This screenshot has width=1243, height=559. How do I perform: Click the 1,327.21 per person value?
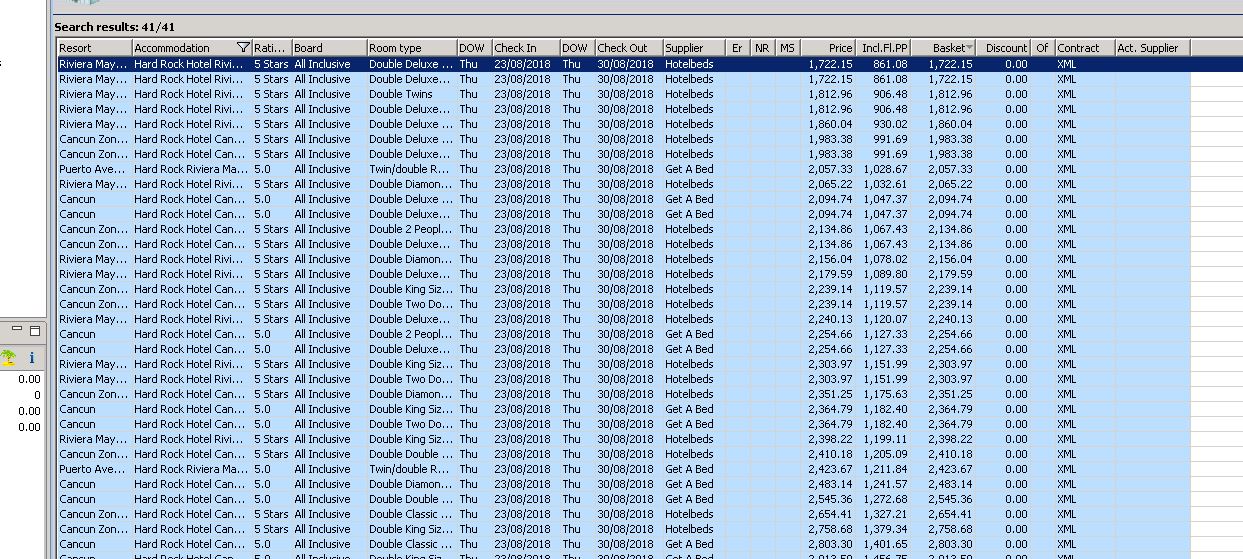[885, 514]
